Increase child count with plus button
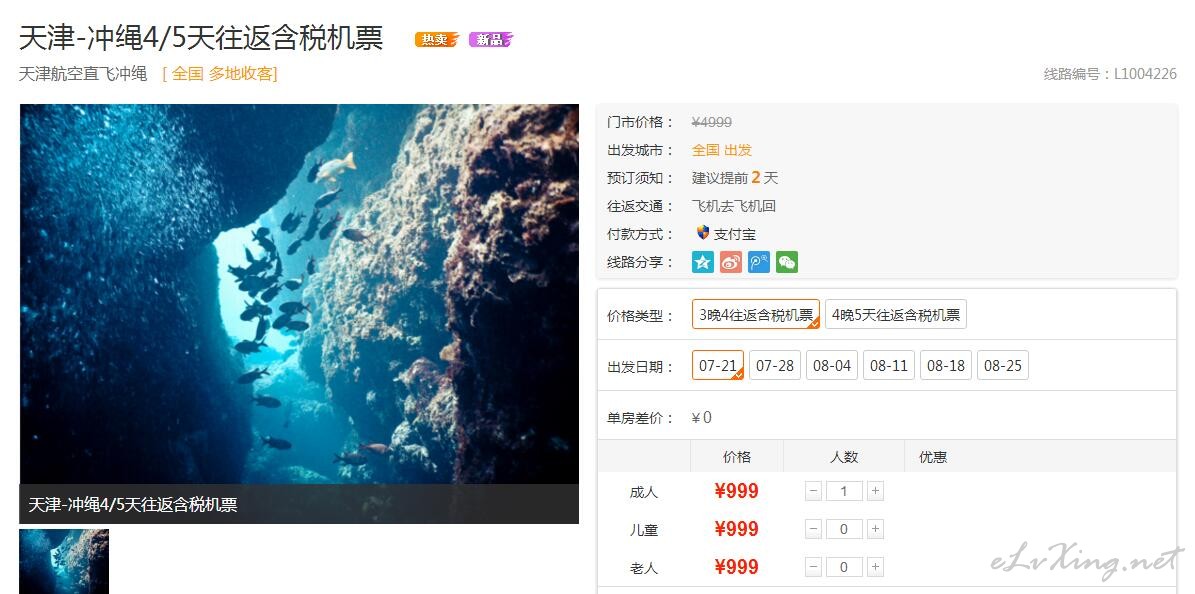The height and width of the screenshot is (594, 1195). [x=875, y=529]
